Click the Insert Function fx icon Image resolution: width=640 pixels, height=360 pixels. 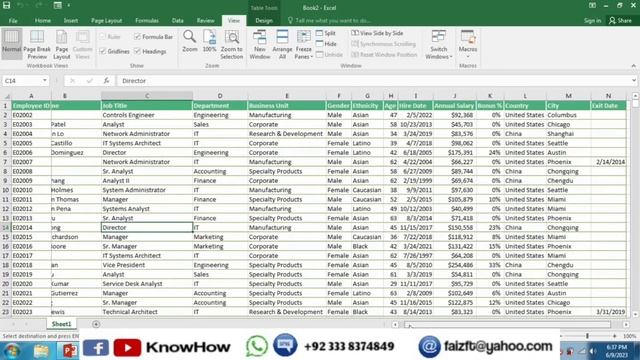point(107,81)
